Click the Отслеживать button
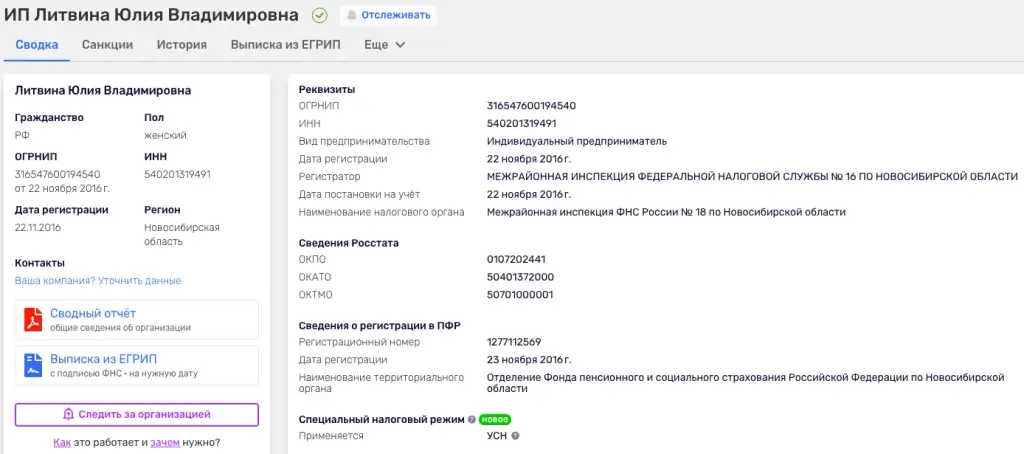 click(x=389, y=15)
